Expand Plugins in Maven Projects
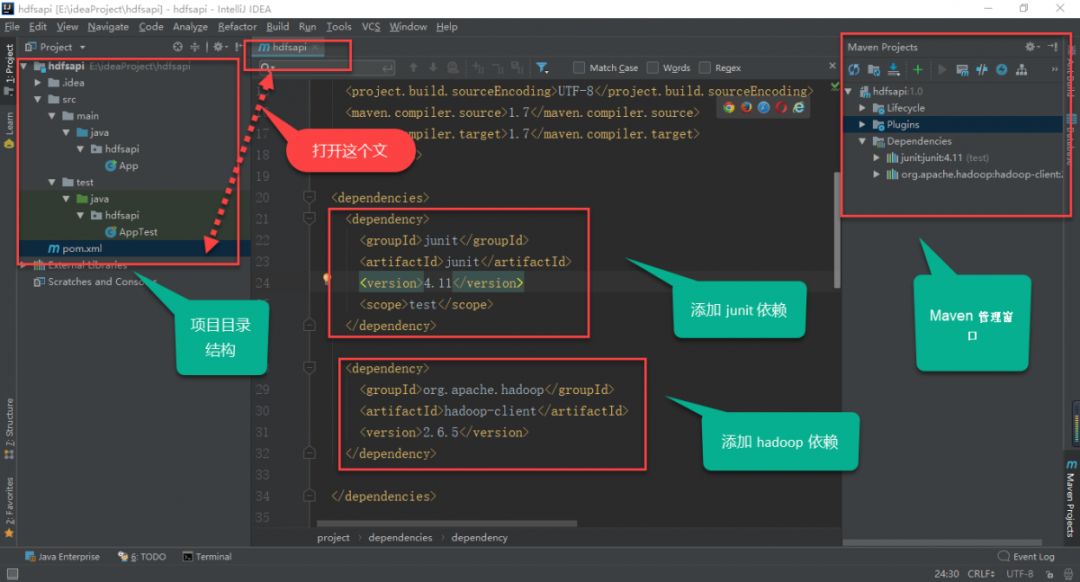1080x582 pixels. pos(862,125)
